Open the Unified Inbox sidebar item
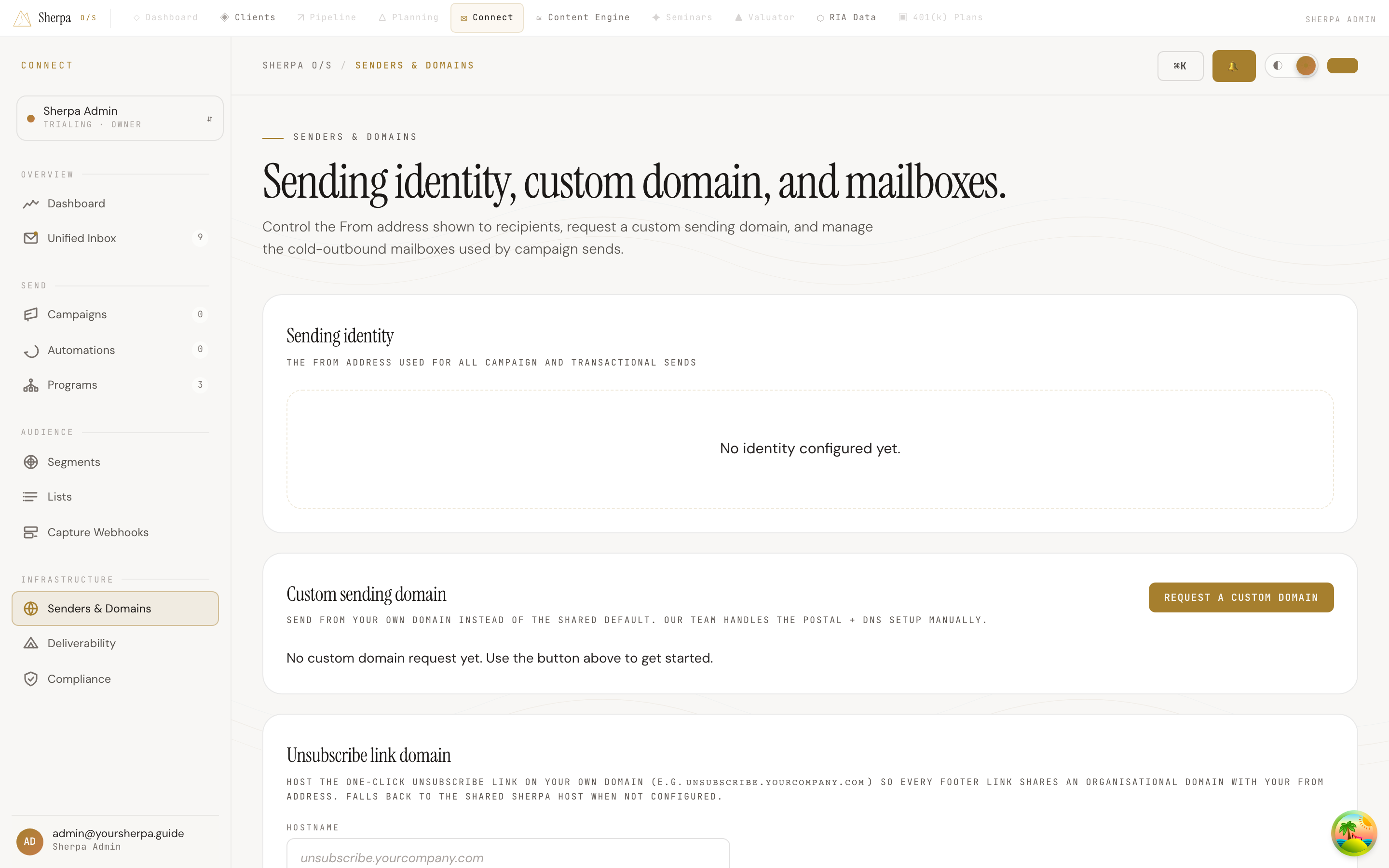This screenshot has width=1389, height=868. 115,238
